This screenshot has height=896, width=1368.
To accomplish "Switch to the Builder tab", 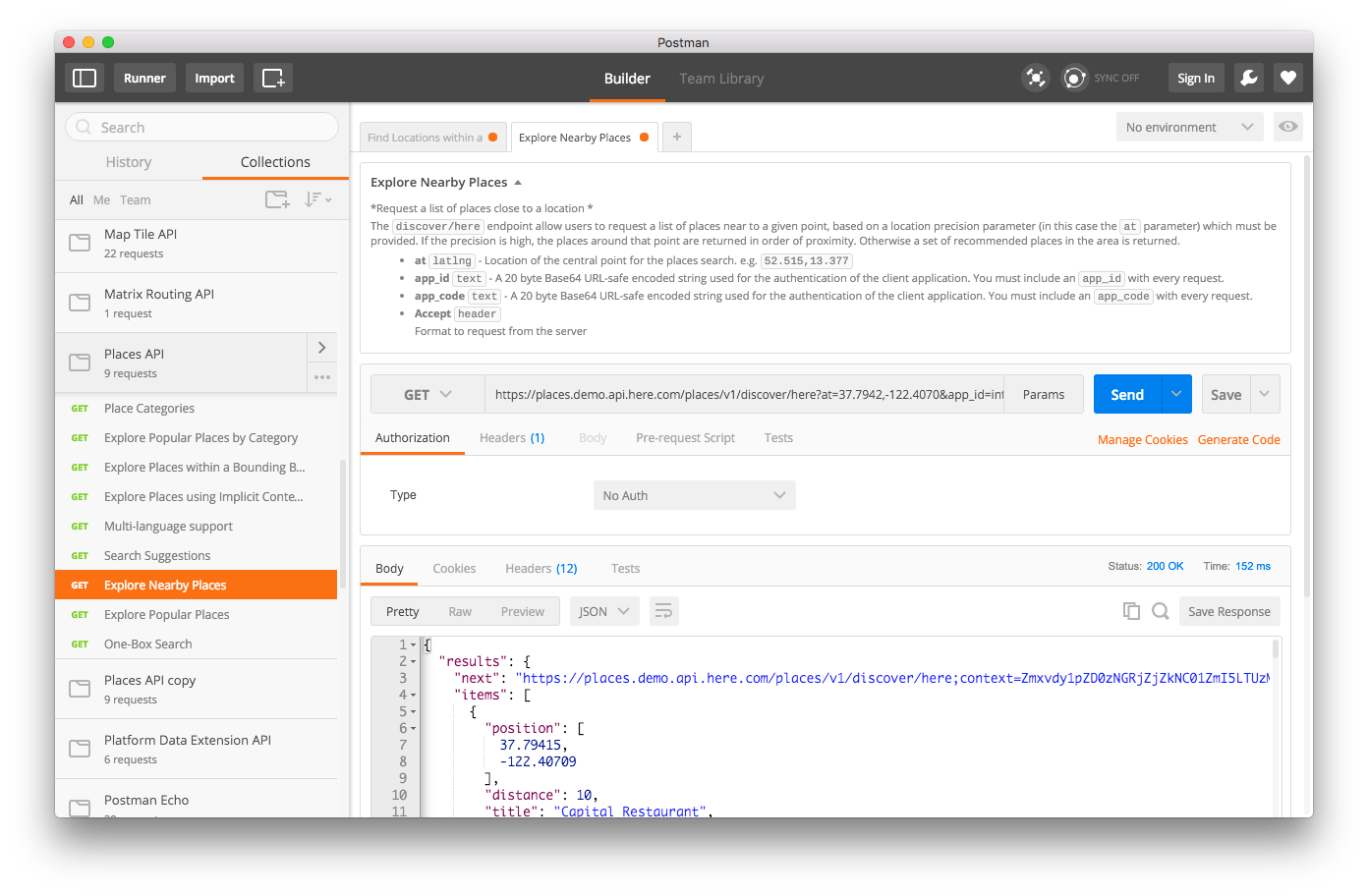I will pos(627,79).
